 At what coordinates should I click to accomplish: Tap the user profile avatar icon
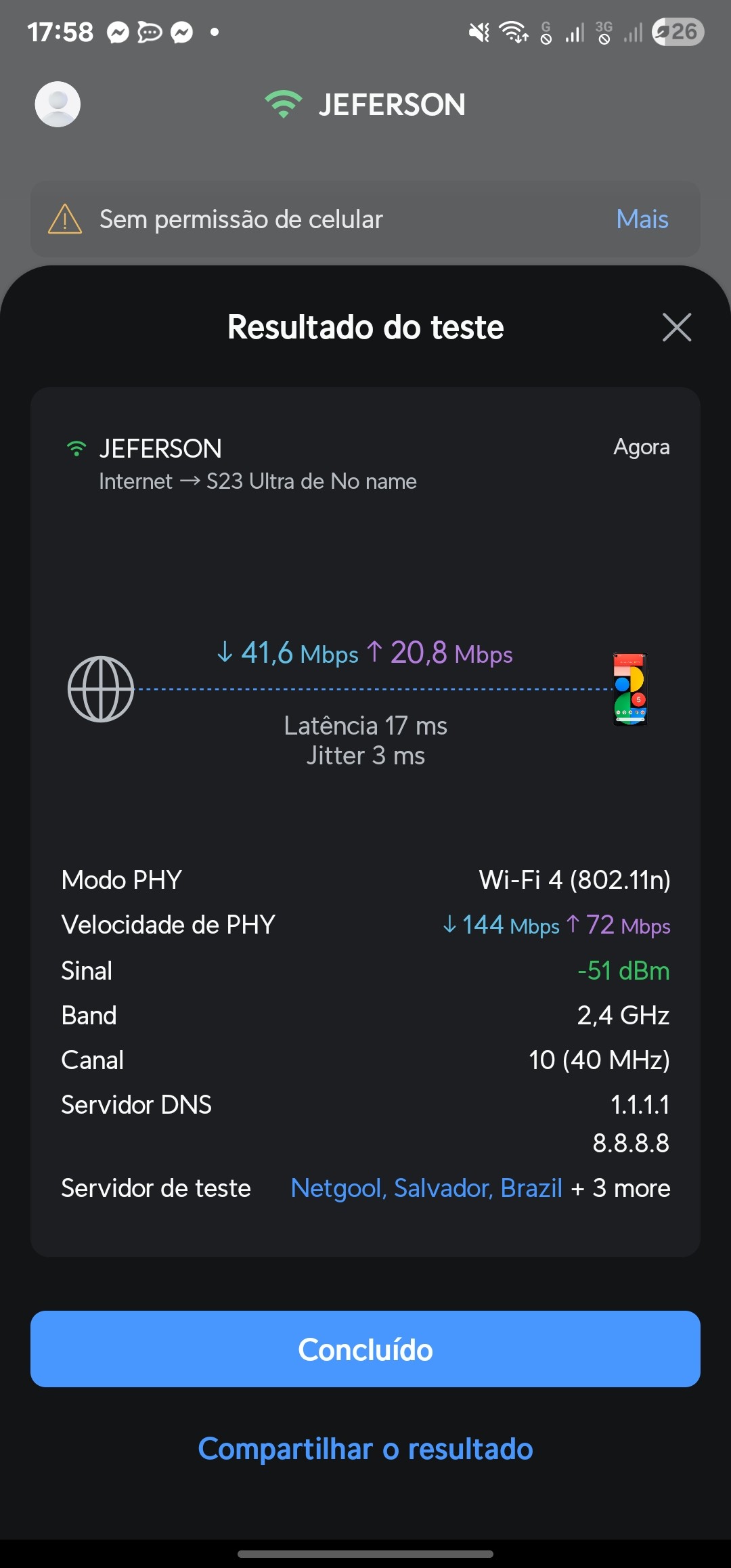(58, 104)
